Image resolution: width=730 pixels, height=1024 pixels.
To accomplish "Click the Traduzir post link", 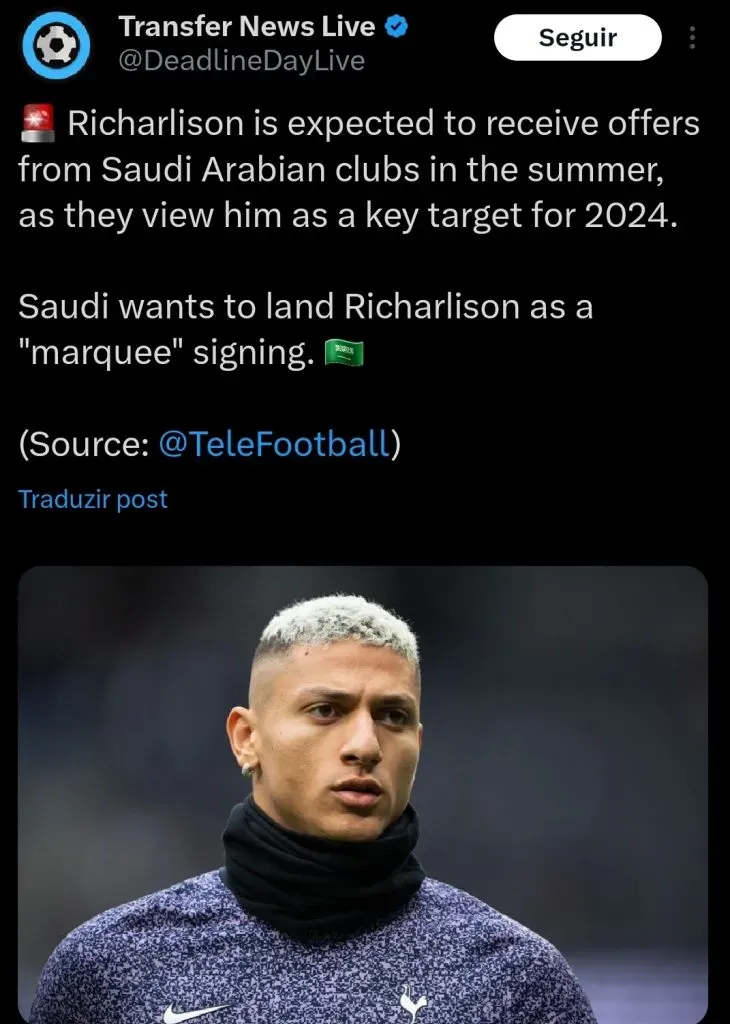I will [x=93, y=499].
